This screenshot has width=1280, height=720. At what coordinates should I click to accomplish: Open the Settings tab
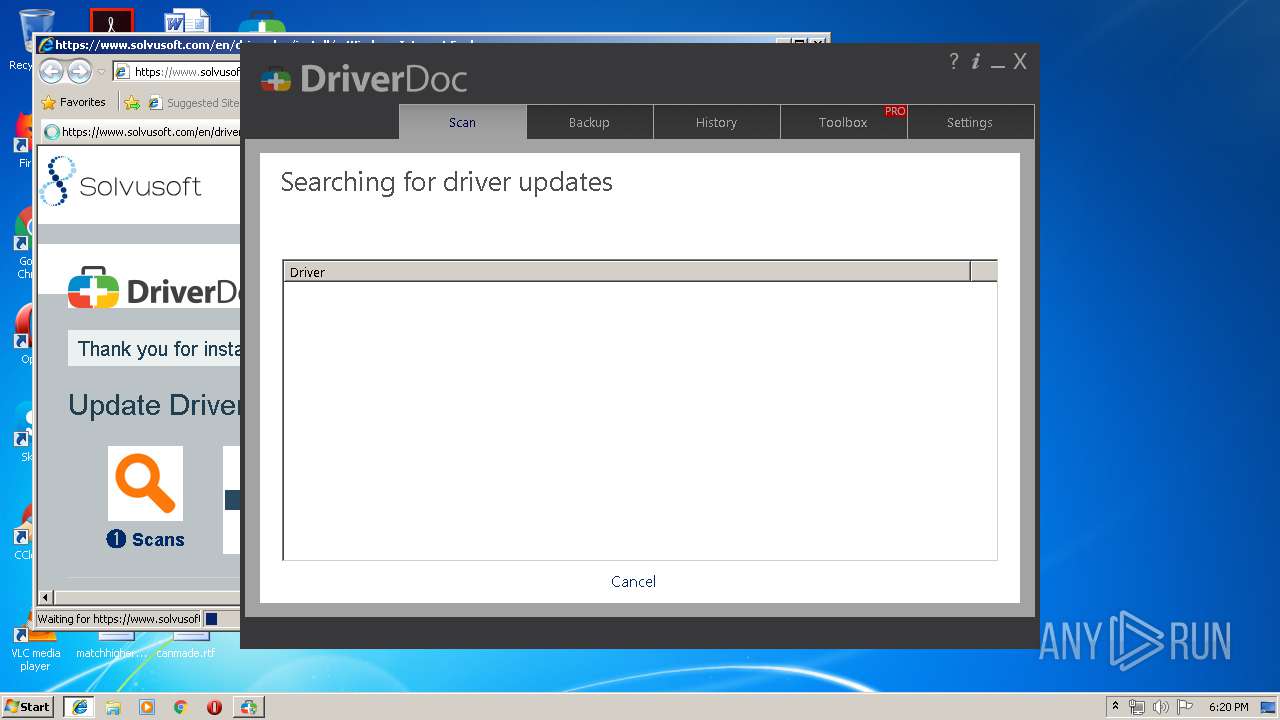click(970, 122)
